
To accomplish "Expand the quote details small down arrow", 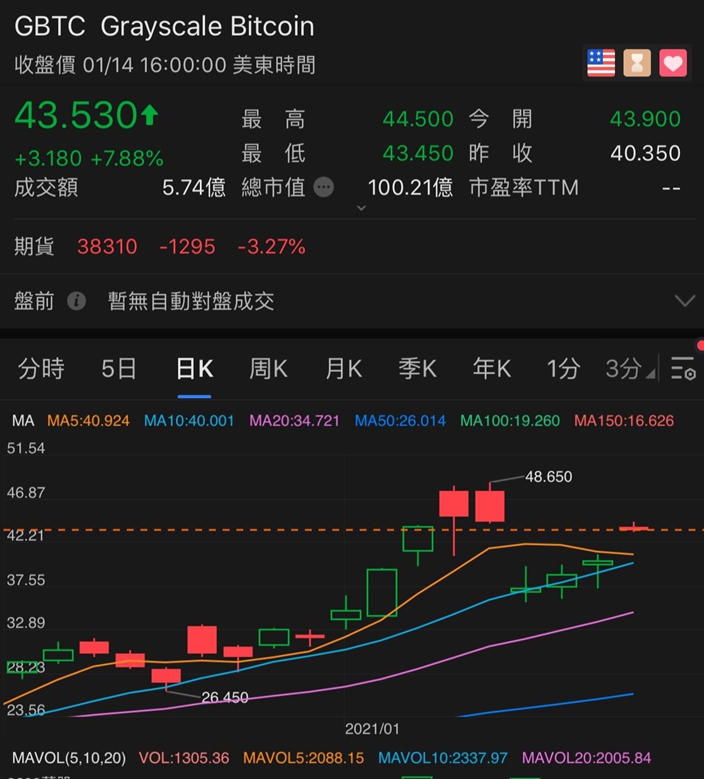I will point(362,208).
